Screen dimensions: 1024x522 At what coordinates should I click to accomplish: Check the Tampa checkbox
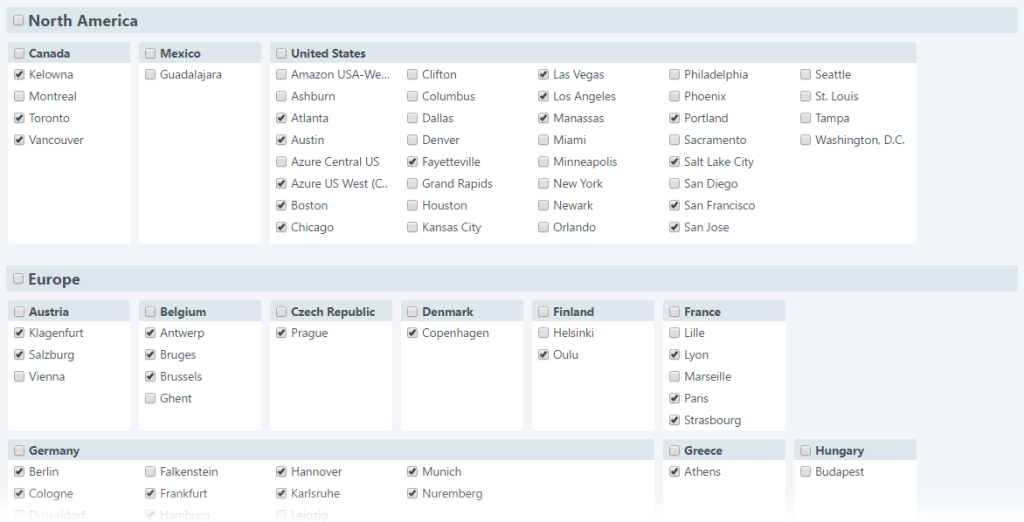click(x=806, y=118)
